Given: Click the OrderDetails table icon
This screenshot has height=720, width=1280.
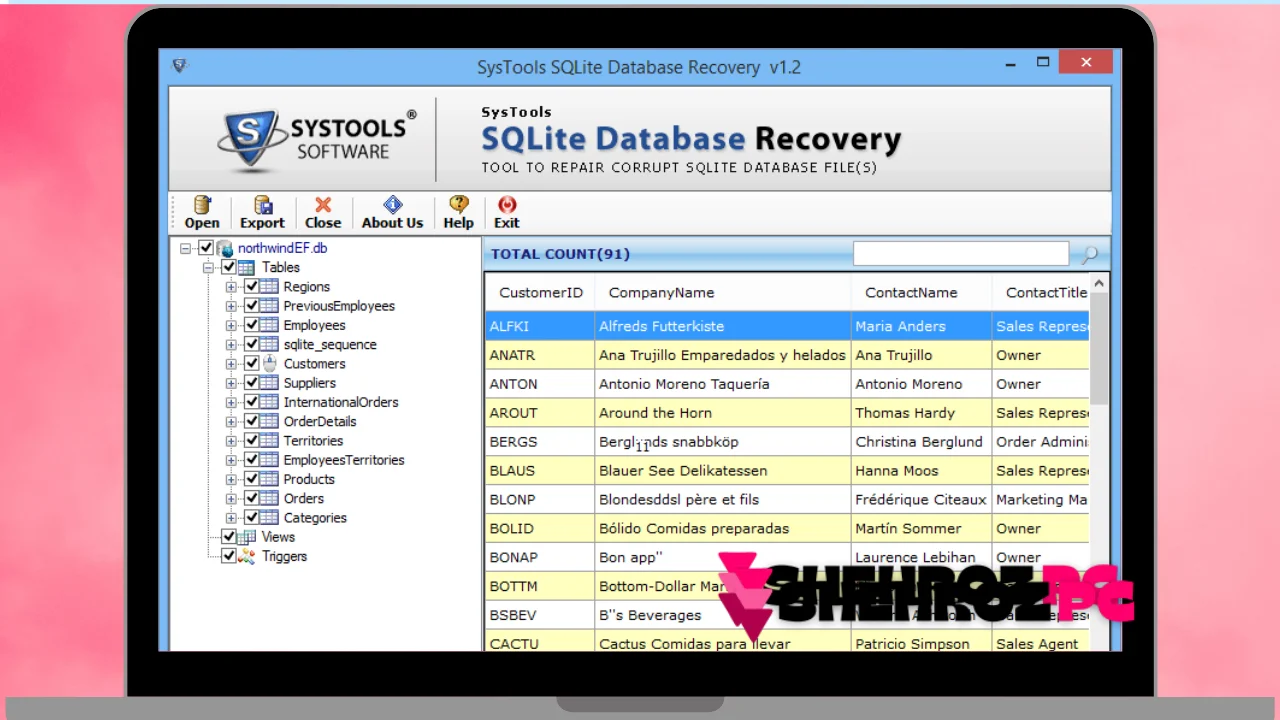Looking at the screenshot, I should click(269, 421).
